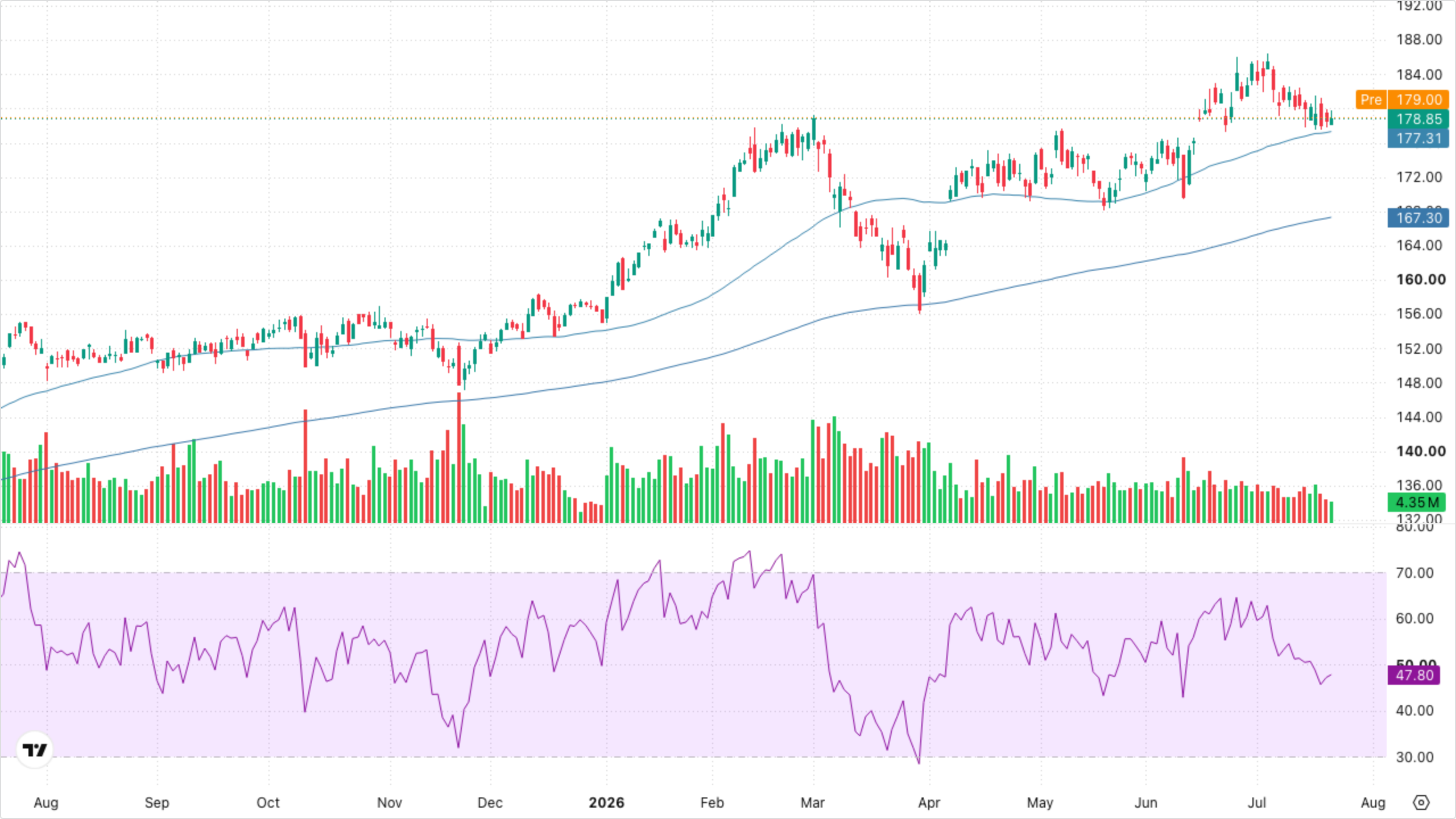Click the 60.00 RSI scale label
The image size is (1456, 819).
pyautogui.click(x=1414, y=618)
